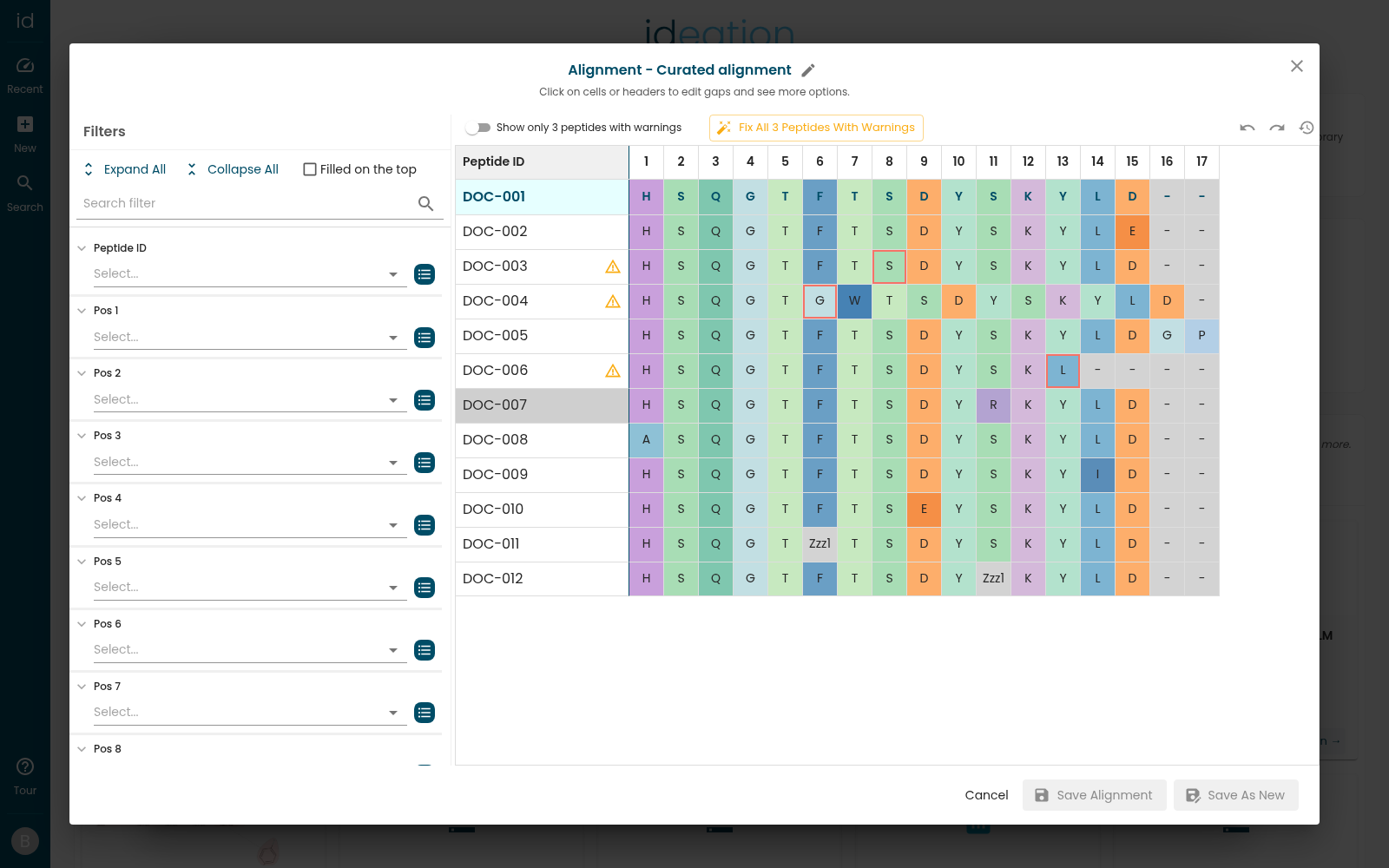The width and height of the screenshot is (1389, 868).
Task: Collapse the Pos 6 filter section
Action: [x=82, y=624]
